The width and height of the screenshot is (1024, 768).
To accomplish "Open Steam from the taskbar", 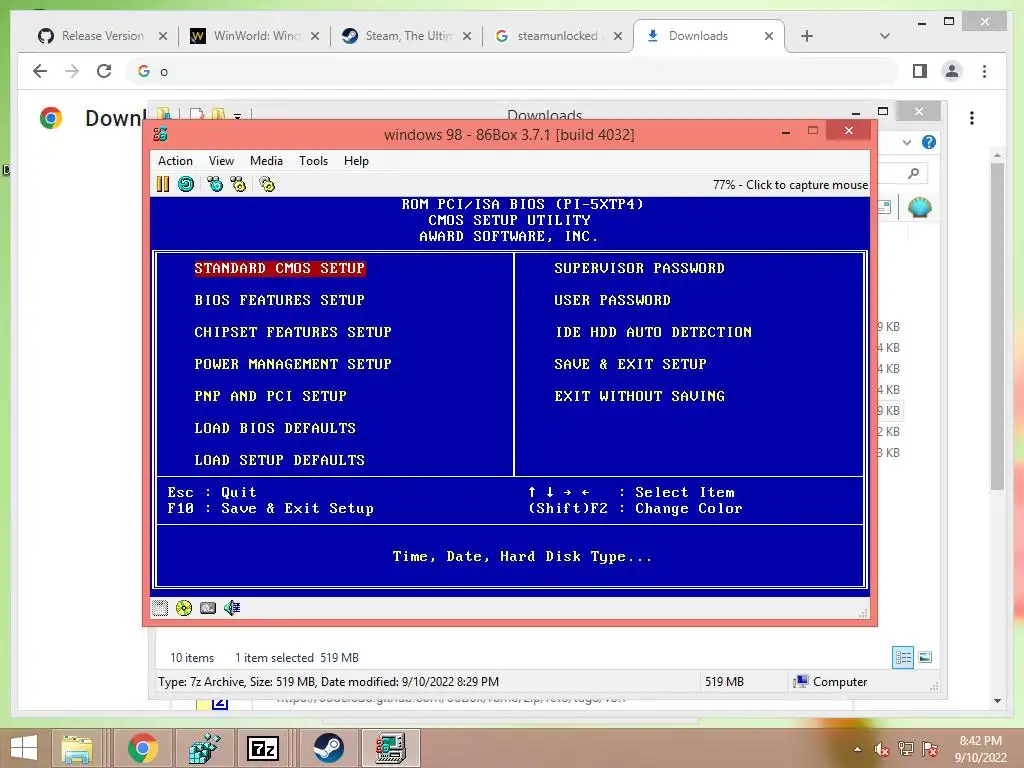I will pyautogui.click(x=328, y=748).
